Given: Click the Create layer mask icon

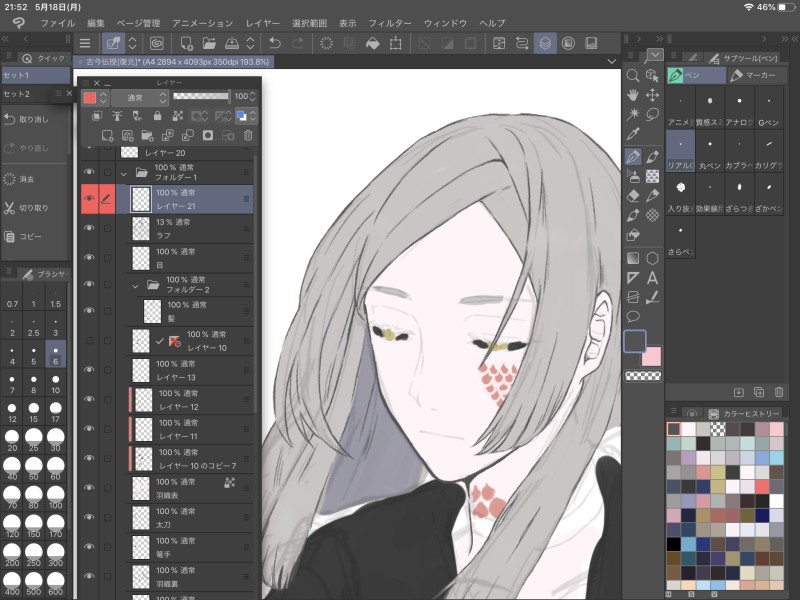Looking at the screenshot, I should coord(208,135).
